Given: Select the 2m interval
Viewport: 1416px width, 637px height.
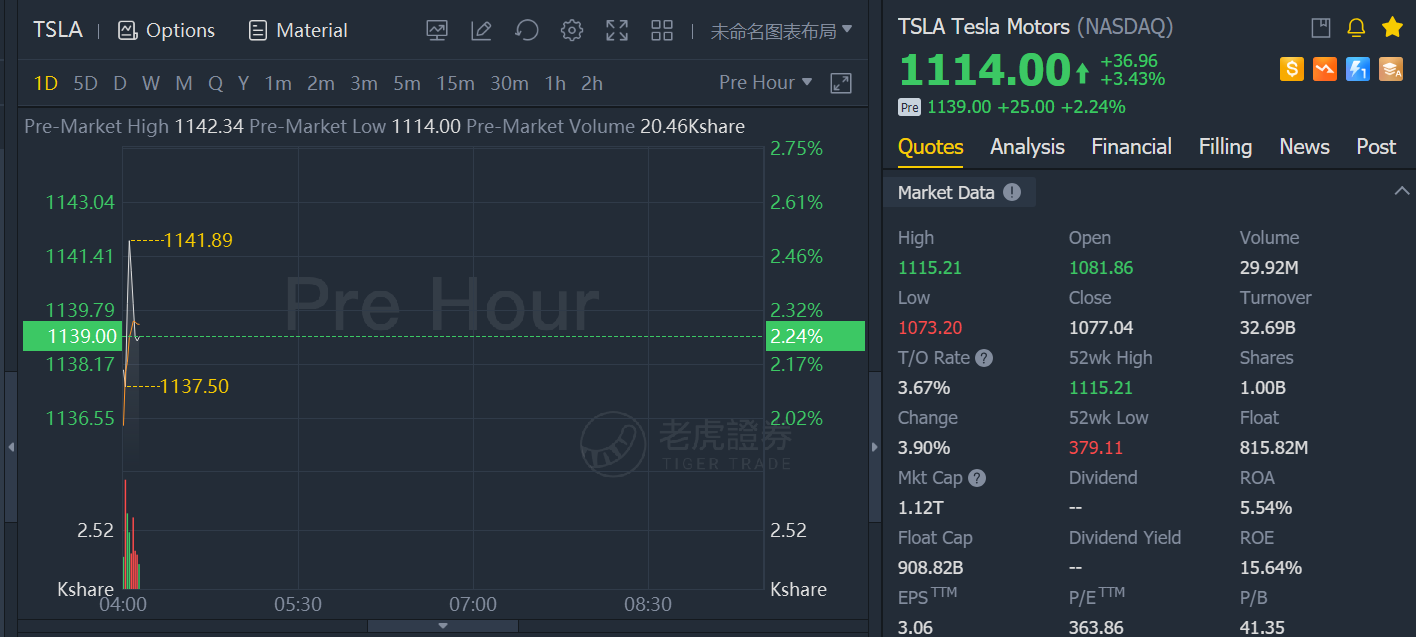Looking at the screenshot, I should (x=321, y=83).
